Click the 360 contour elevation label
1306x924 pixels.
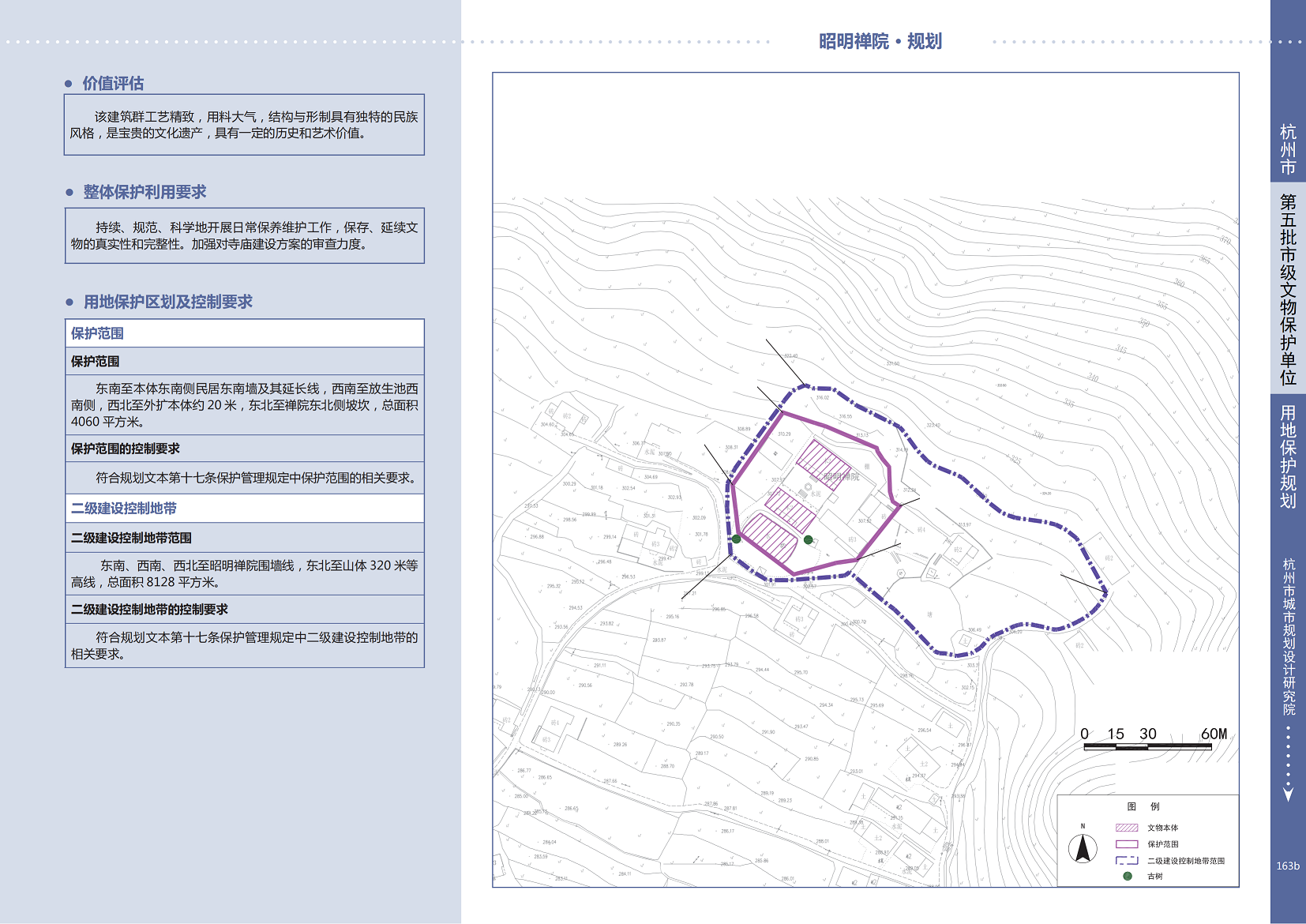point(1179,283)
